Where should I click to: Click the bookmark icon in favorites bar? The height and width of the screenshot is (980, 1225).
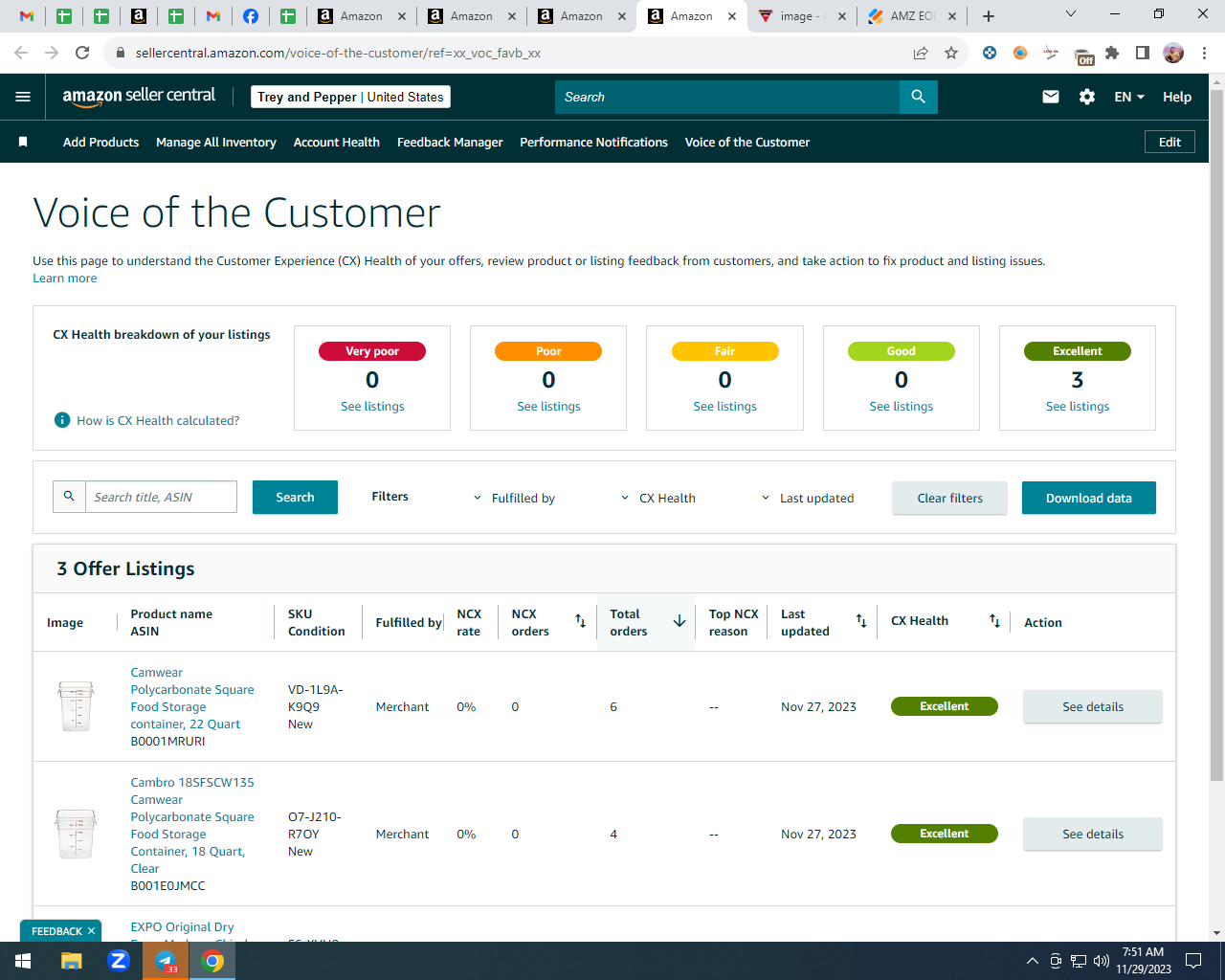coord(23,142)
